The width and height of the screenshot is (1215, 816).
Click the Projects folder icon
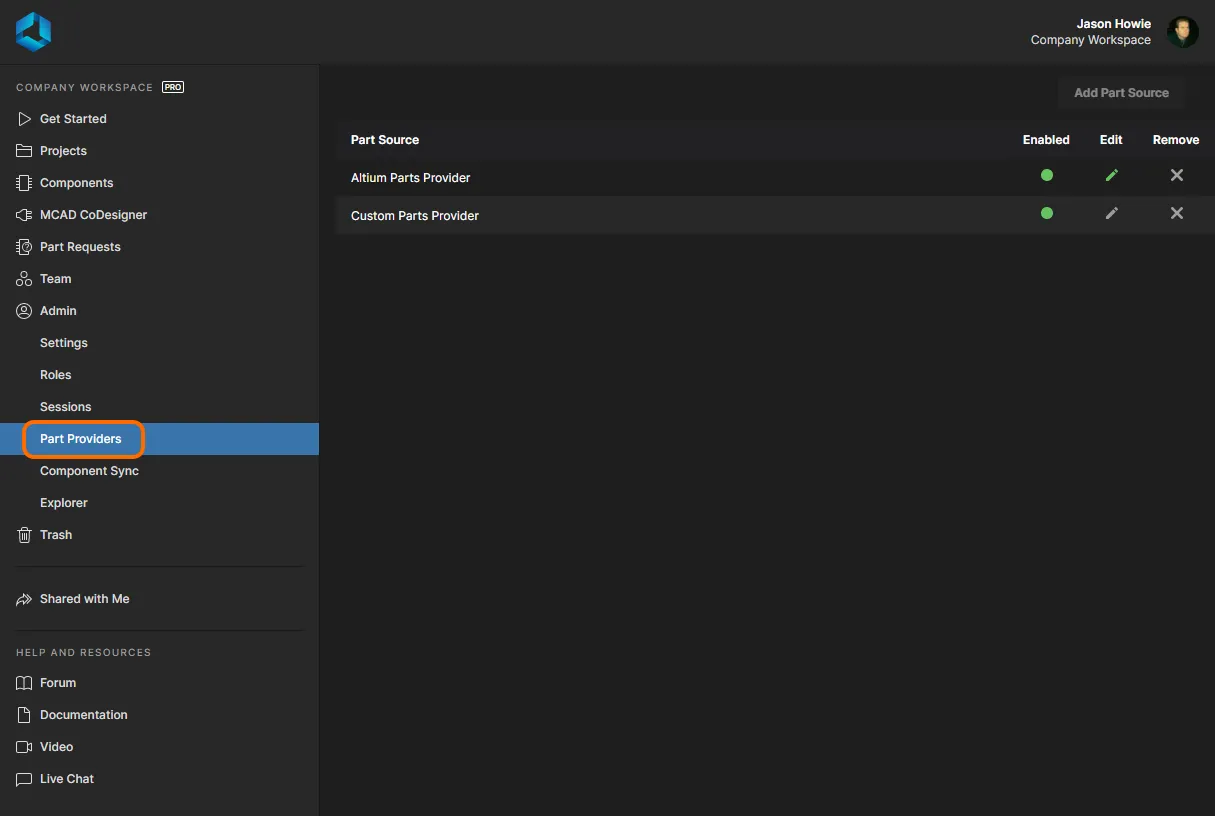[24, 151]
